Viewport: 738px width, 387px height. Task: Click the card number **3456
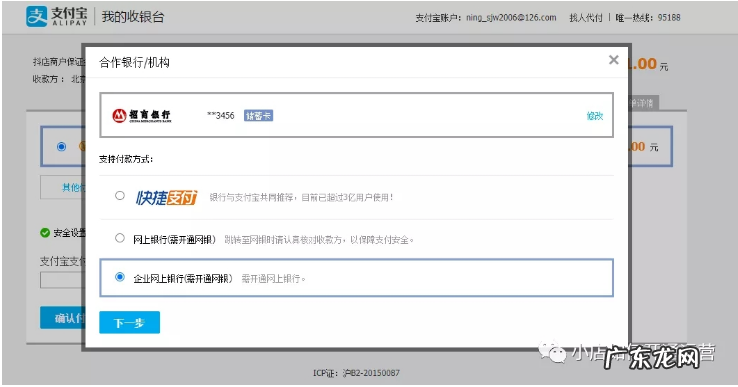click(221, 115)
